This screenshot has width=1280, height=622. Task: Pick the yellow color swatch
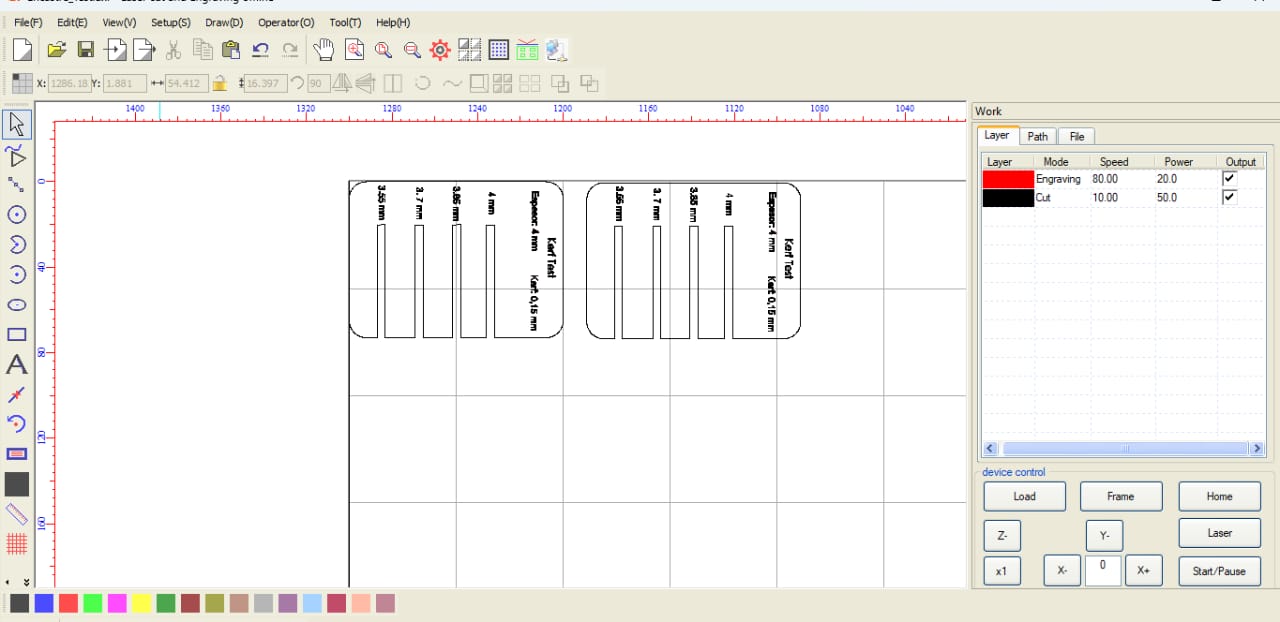pos(141,603)
